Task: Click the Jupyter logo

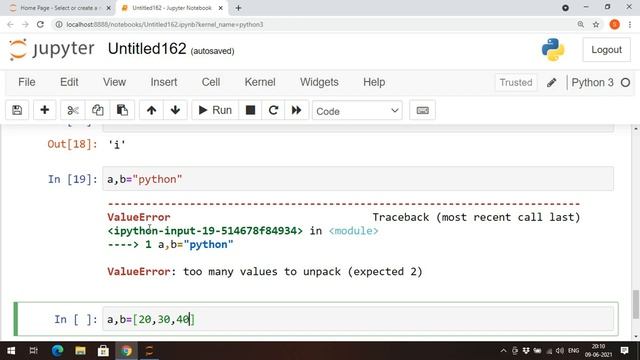Action: [52, 49]
